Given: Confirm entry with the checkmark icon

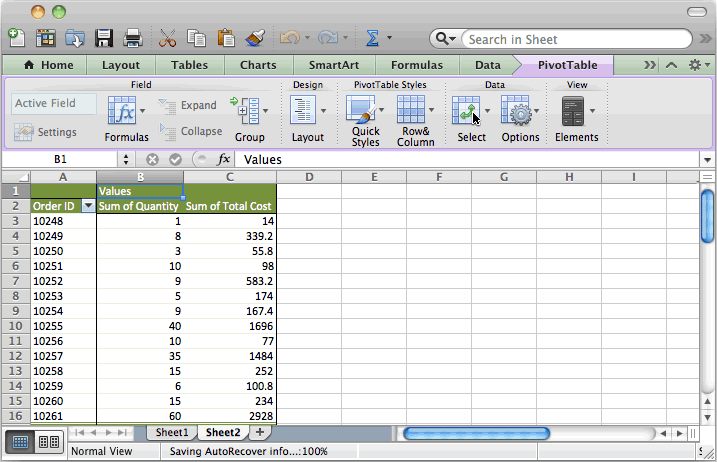Looking at the screenshot, I should 175,159.
